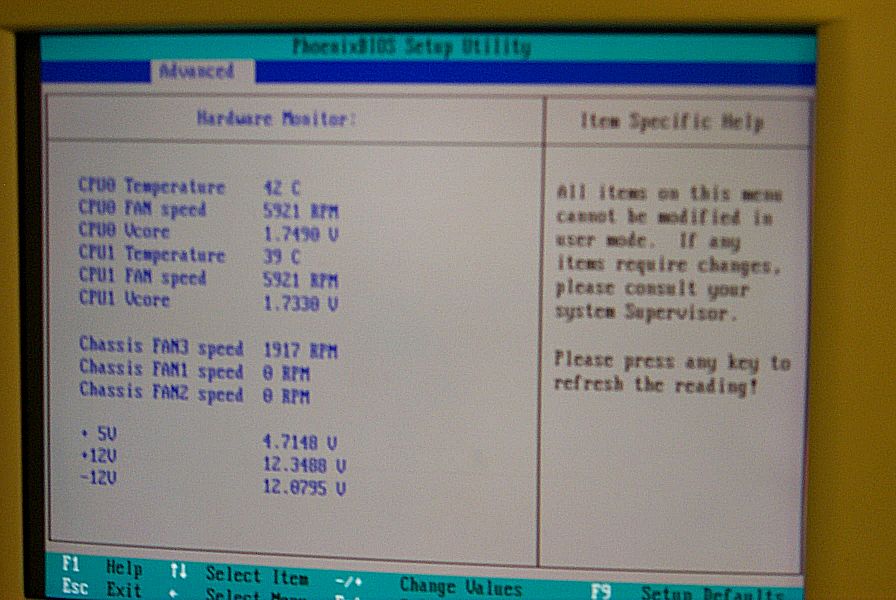
Task: Click the 0 RPM value for Chassis FAN2
Action: [286, 396]
